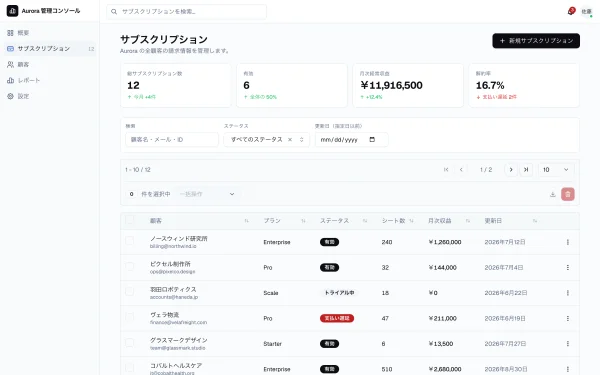Toggle the select-all header checkbox
Screen dimensions: 600x375
pos(130,220)
